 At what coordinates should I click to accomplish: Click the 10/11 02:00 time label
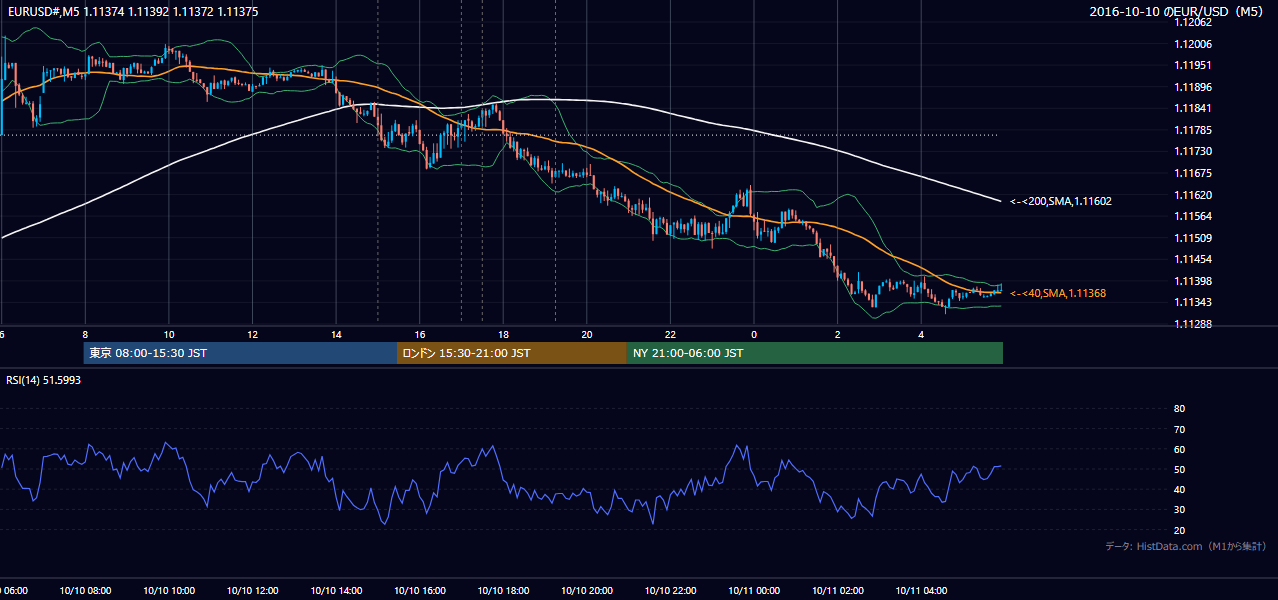point(837,591)
